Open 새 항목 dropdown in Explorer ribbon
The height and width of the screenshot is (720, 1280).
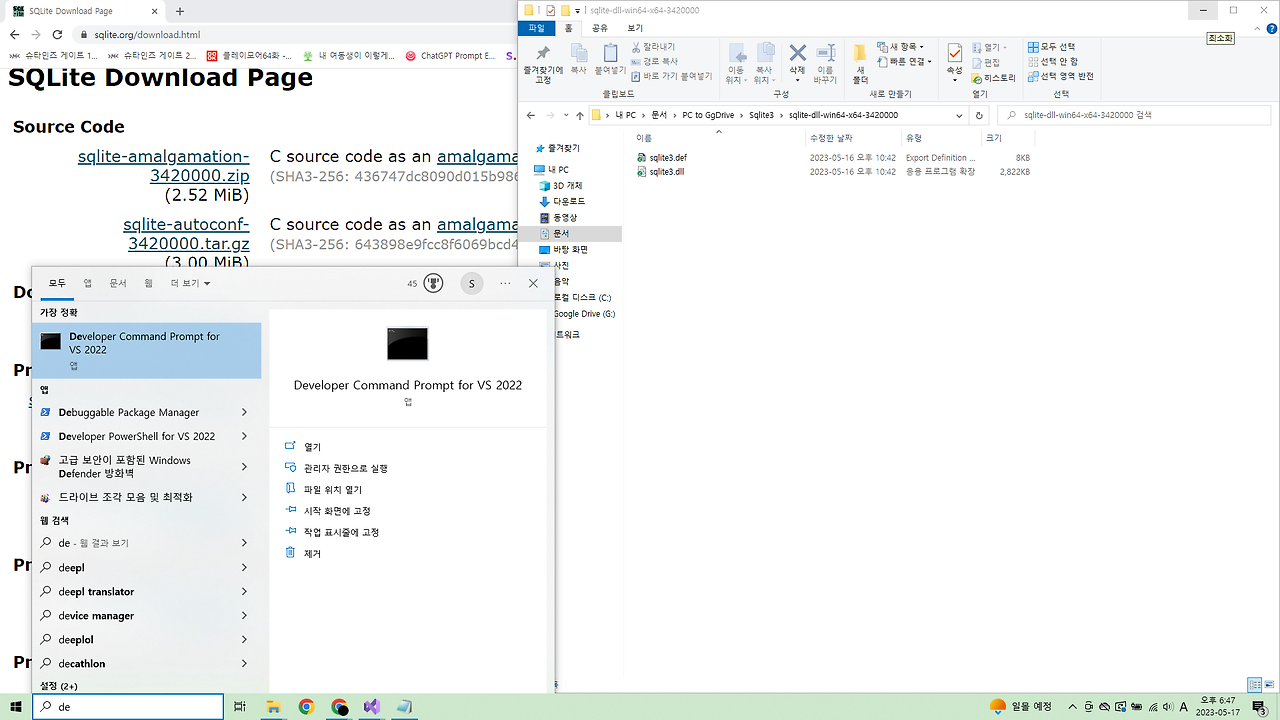901,47
